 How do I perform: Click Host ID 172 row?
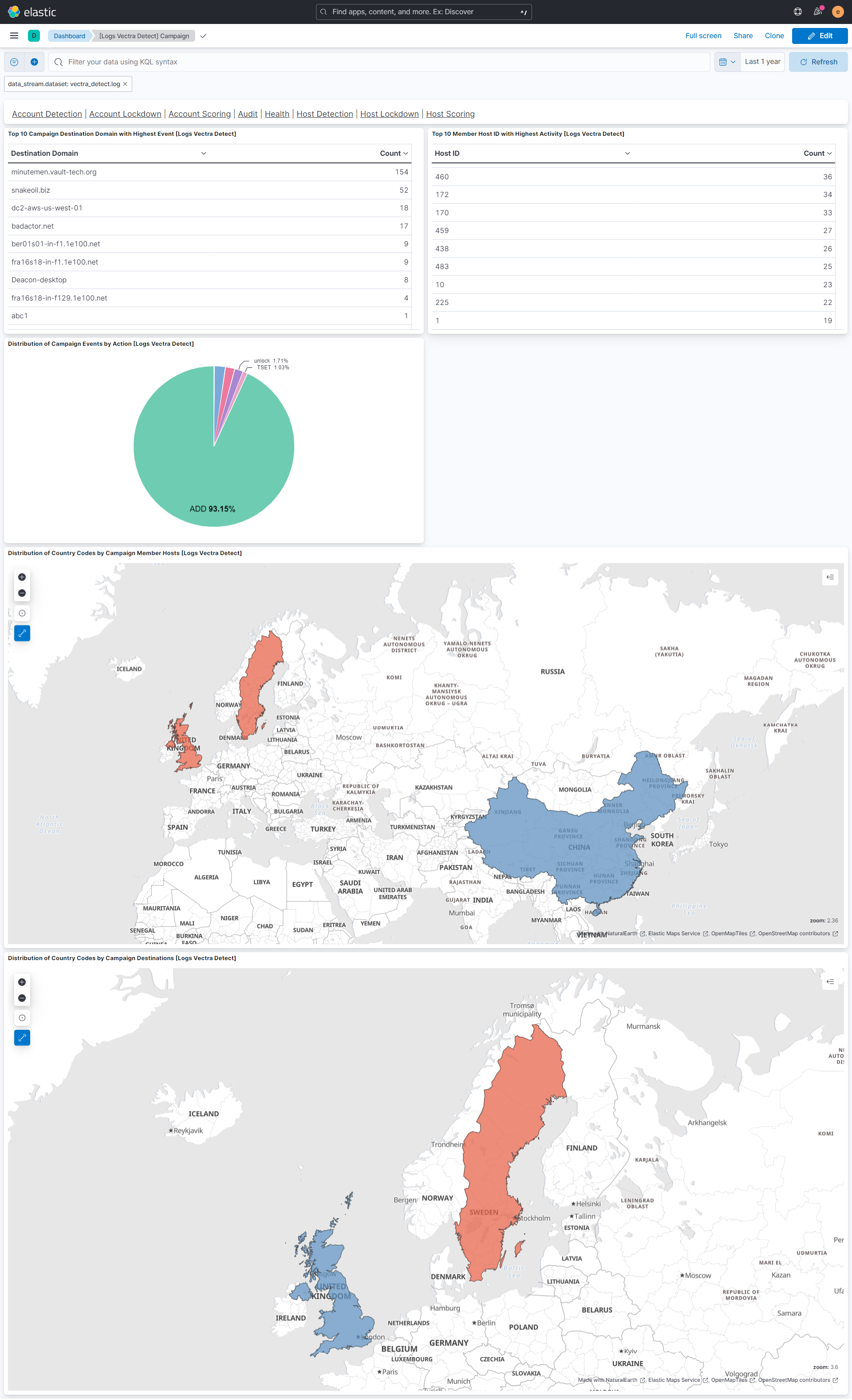pyautogui.click(x=633, y=195)
